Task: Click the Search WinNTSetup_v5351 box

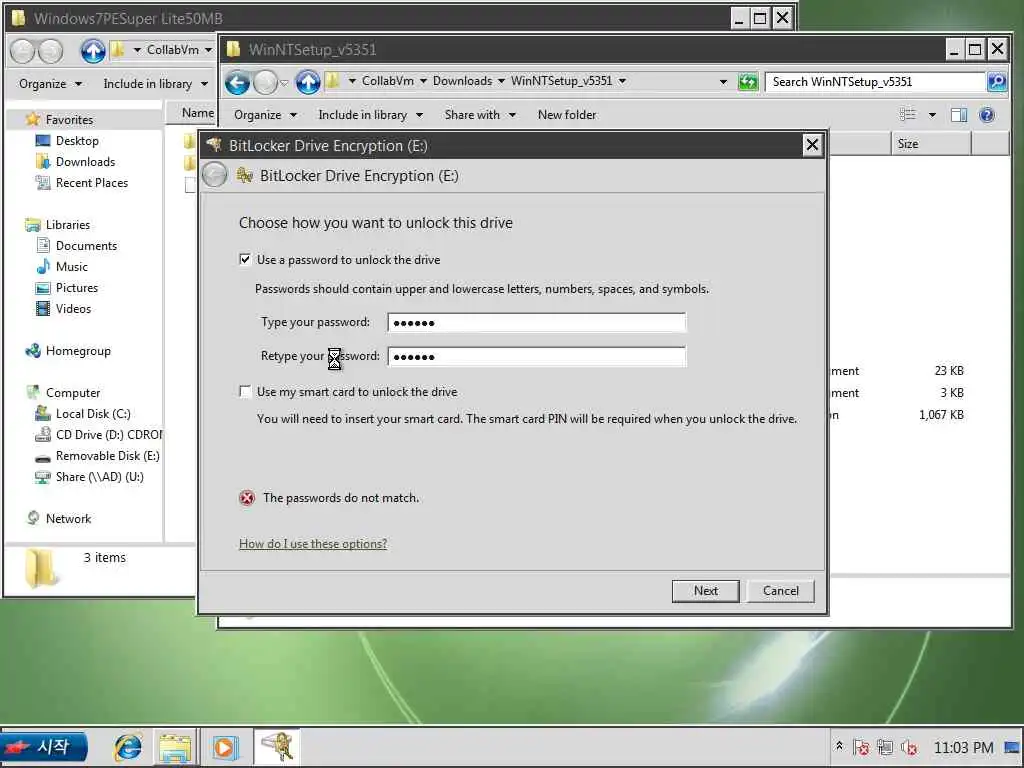Action: pyautogui.click(x=875, y=82)
